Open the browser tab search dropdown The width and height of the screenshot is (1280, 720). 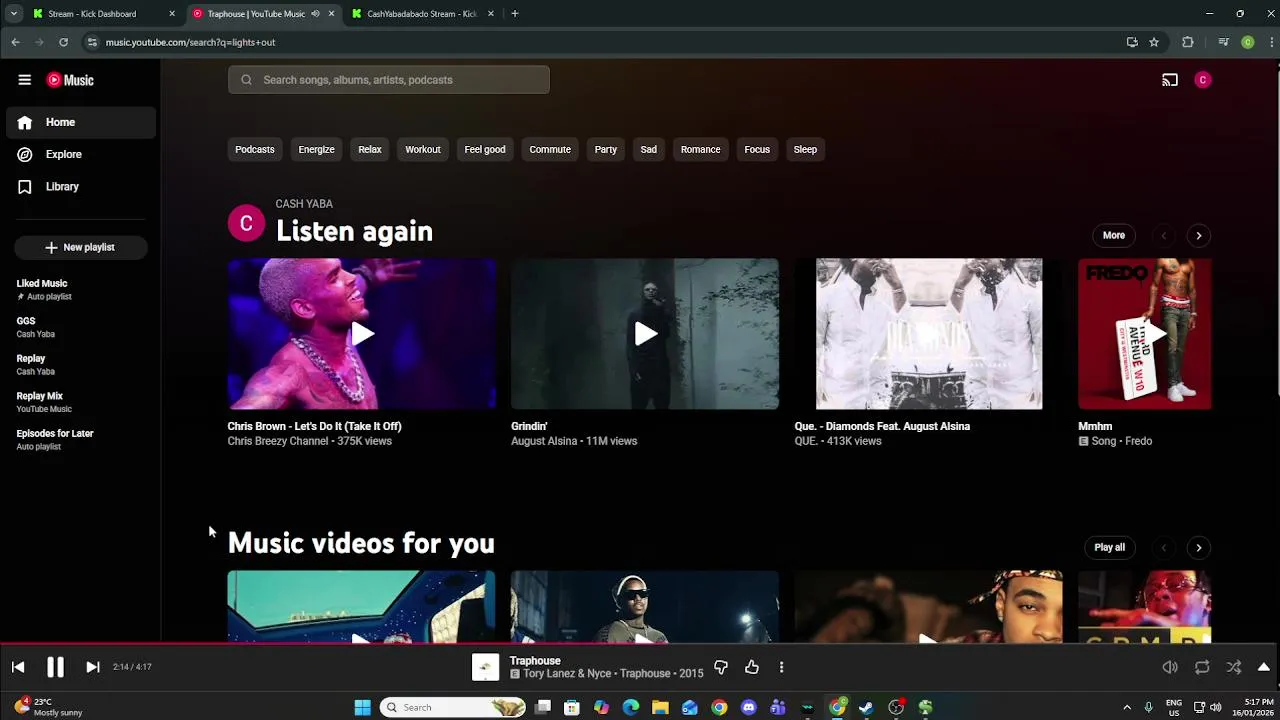(x=13, y=14)
